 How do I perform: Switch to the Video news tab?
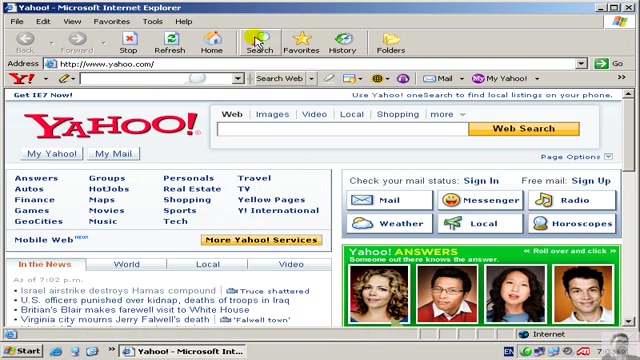291,264
